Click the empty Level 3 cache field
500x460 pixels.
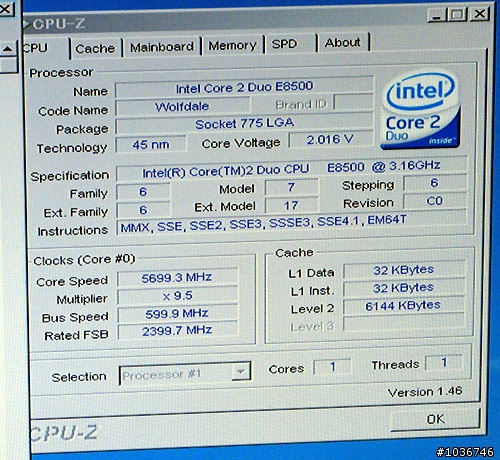click(404, 323)
